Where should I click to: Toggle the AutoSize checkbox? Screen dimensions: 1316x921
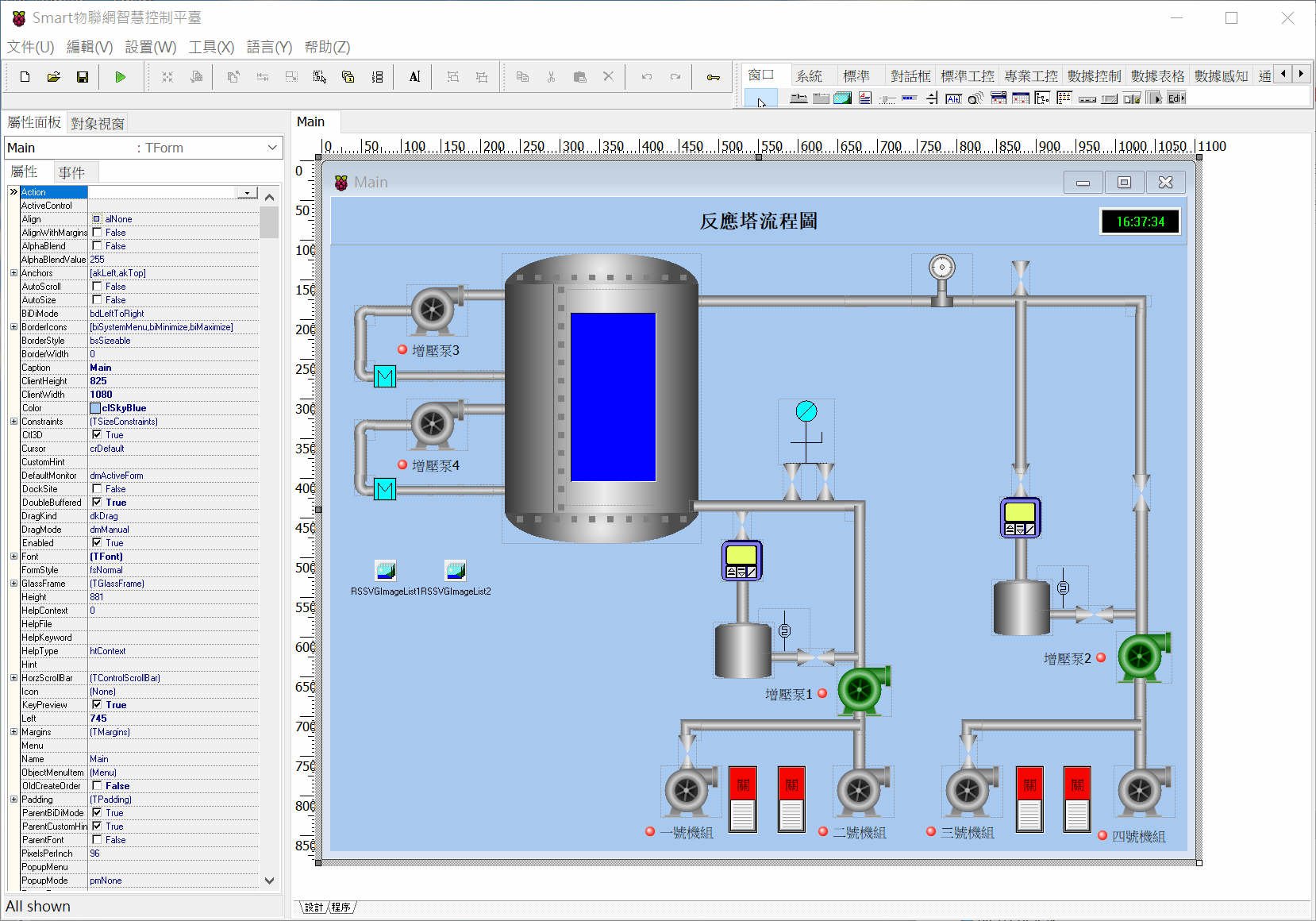click(x=97, y=300)
